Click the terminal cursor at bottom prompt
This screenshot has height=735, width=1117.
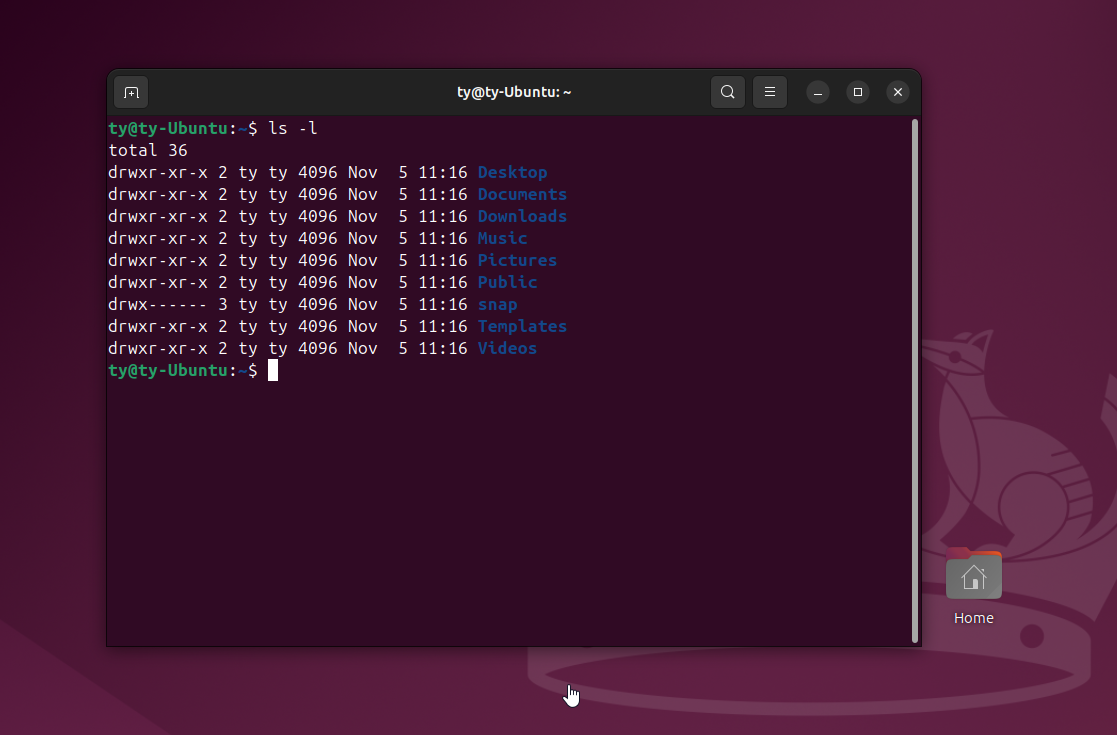point(273,370)
